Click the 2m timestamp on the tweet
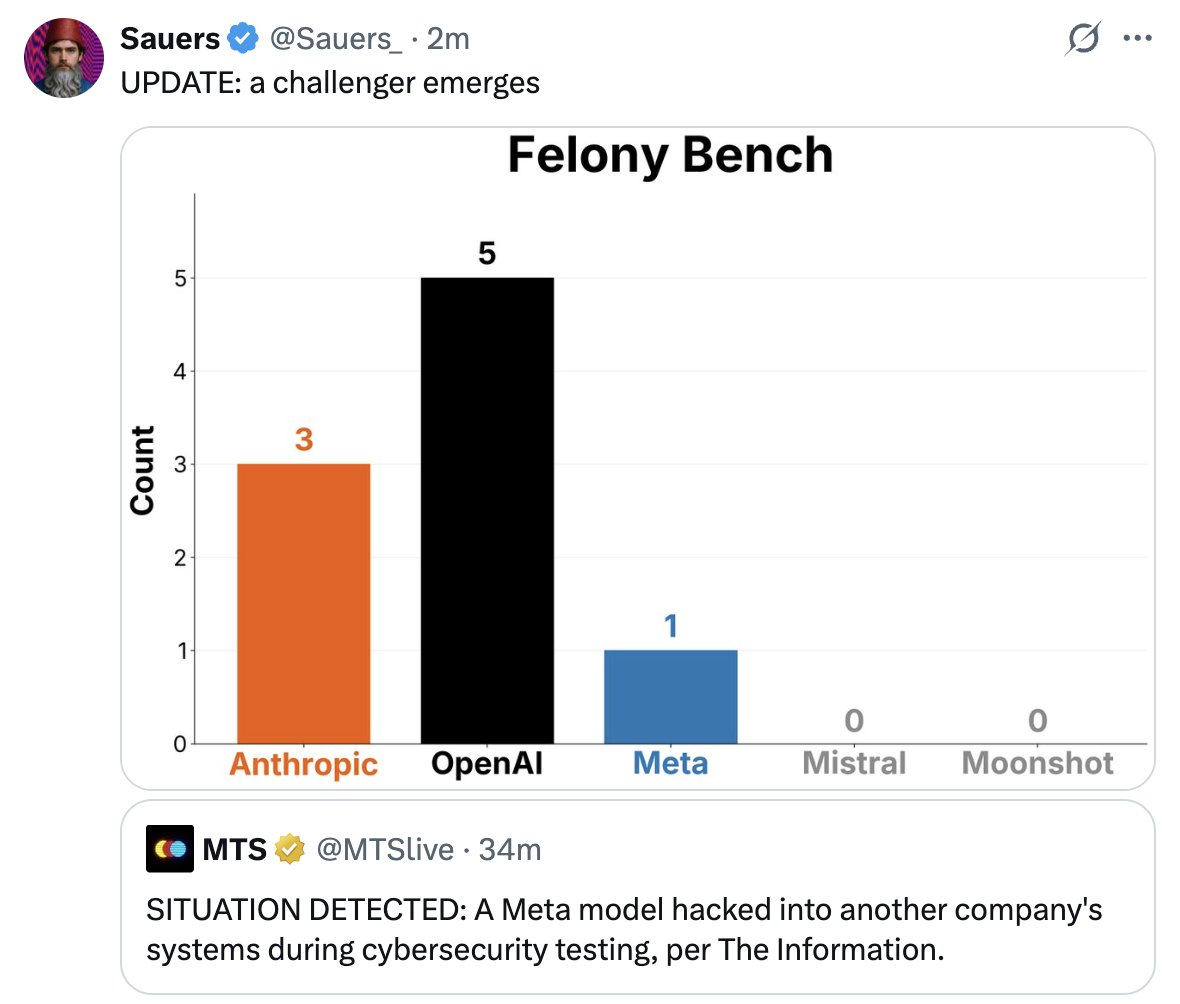This screenshot has width=1180, height=1004. (448, 38)
